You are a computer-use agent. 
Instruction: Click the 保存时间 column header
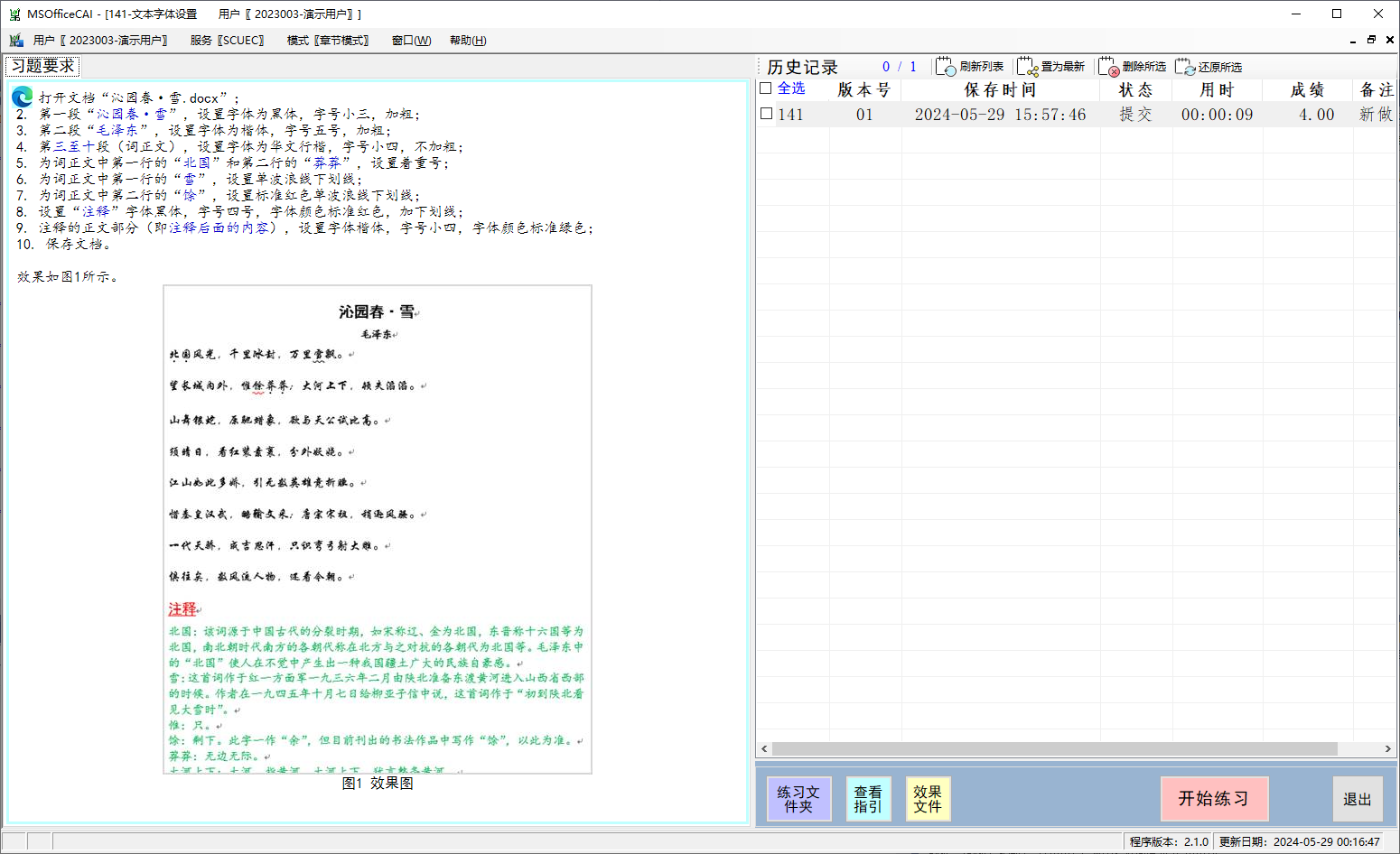pos(1000,90)
